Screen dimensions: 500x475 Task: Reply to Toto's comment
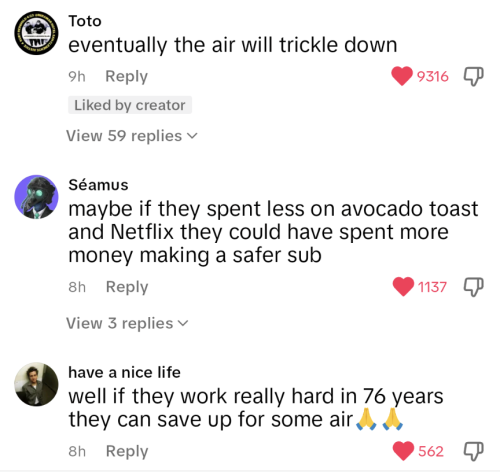coord(127,77)
